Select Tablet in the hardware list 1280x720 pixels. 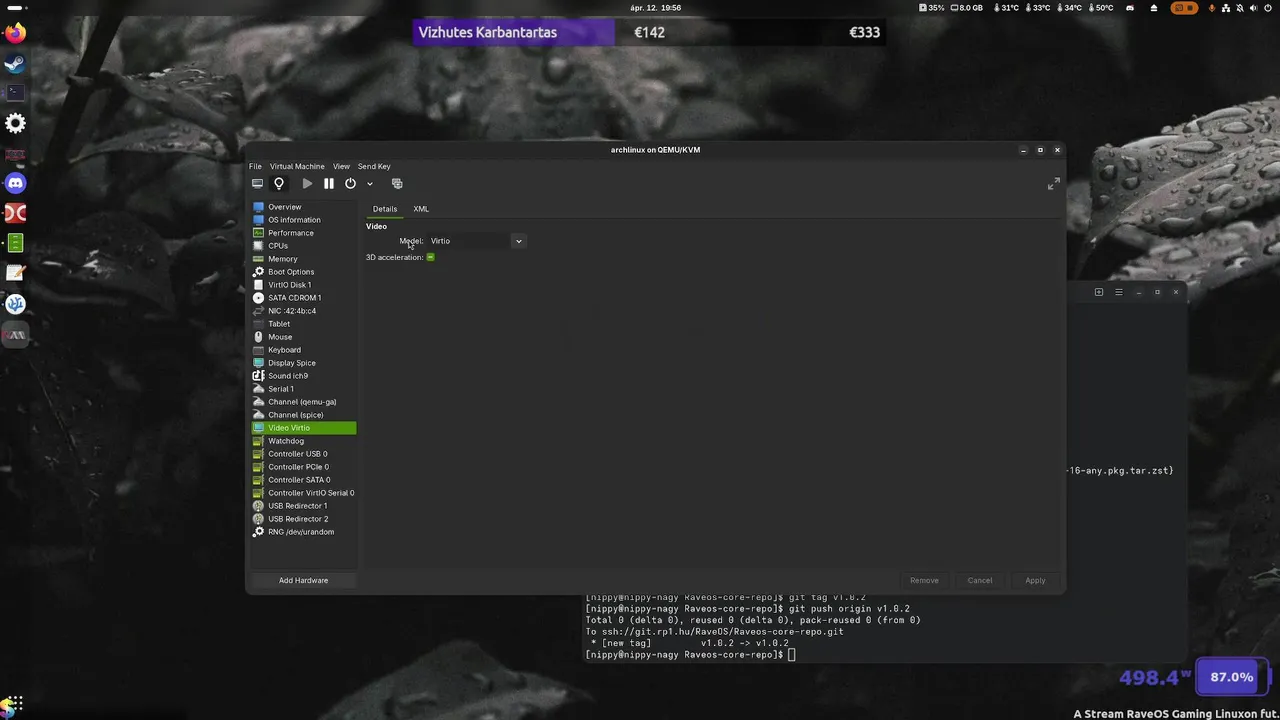(303, 324)
